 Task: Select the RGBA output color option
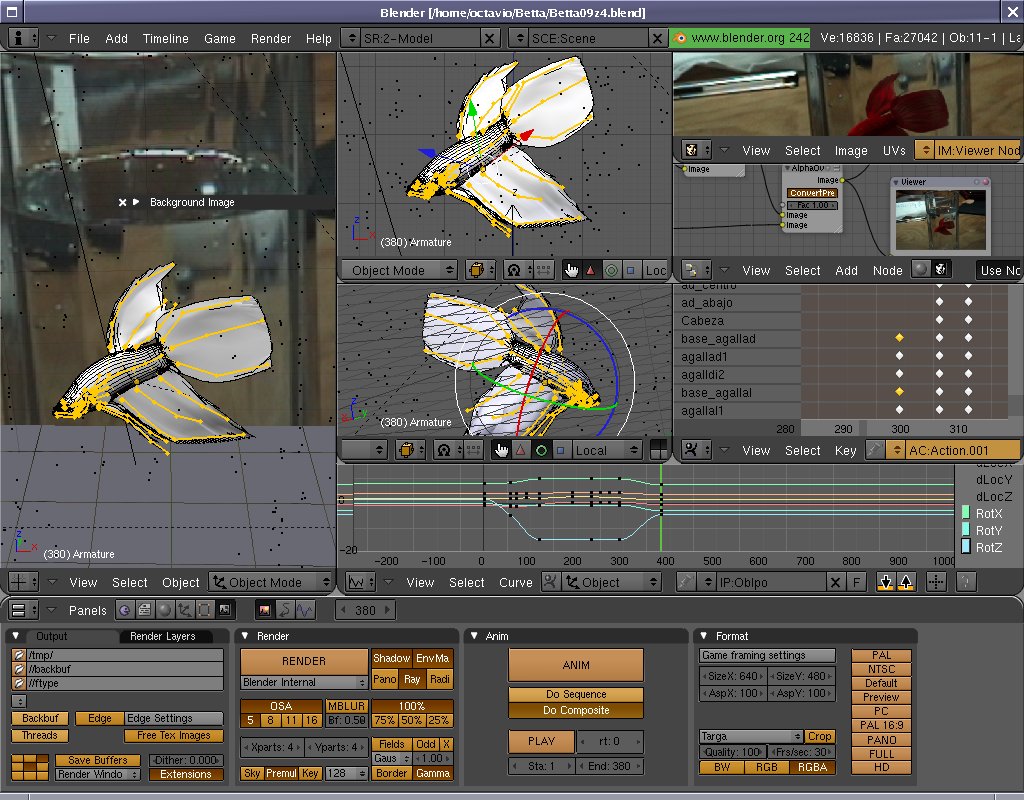click(x=814, y=768)
